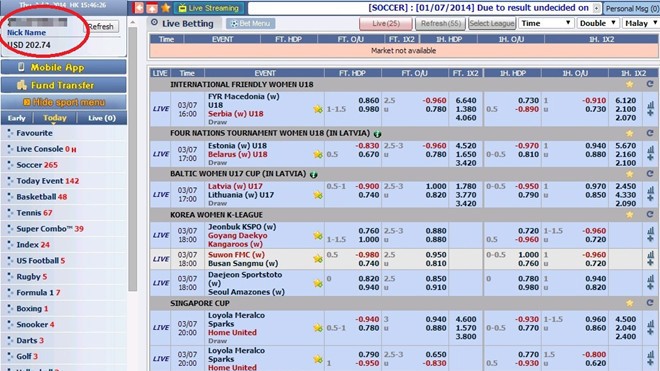The width and height of the screenshot is (660, 371).
Task: Toggle favourite star for Estonia (w) U18 match
Action: tap(318, 155)
